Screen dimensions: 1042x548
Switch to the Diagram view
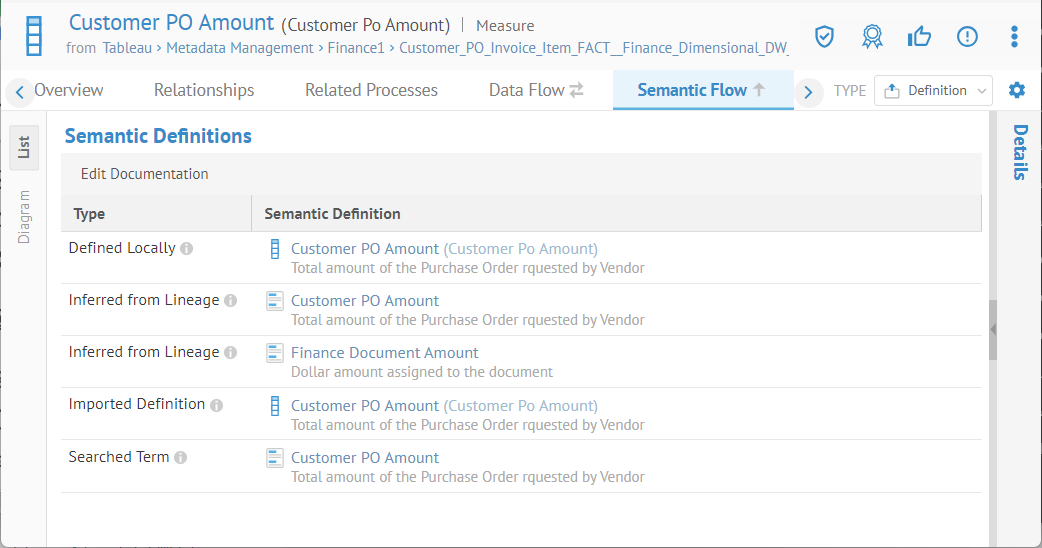24,216
